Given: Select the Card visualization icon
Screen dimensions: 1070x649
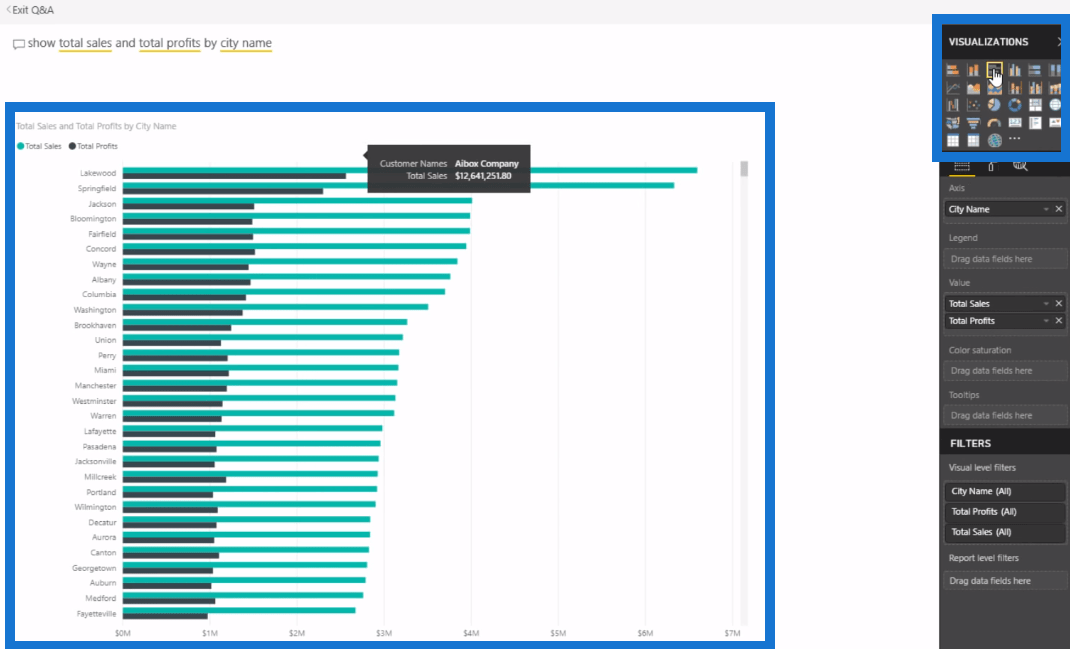Looking at the screenshot, I should point(1015,123).
